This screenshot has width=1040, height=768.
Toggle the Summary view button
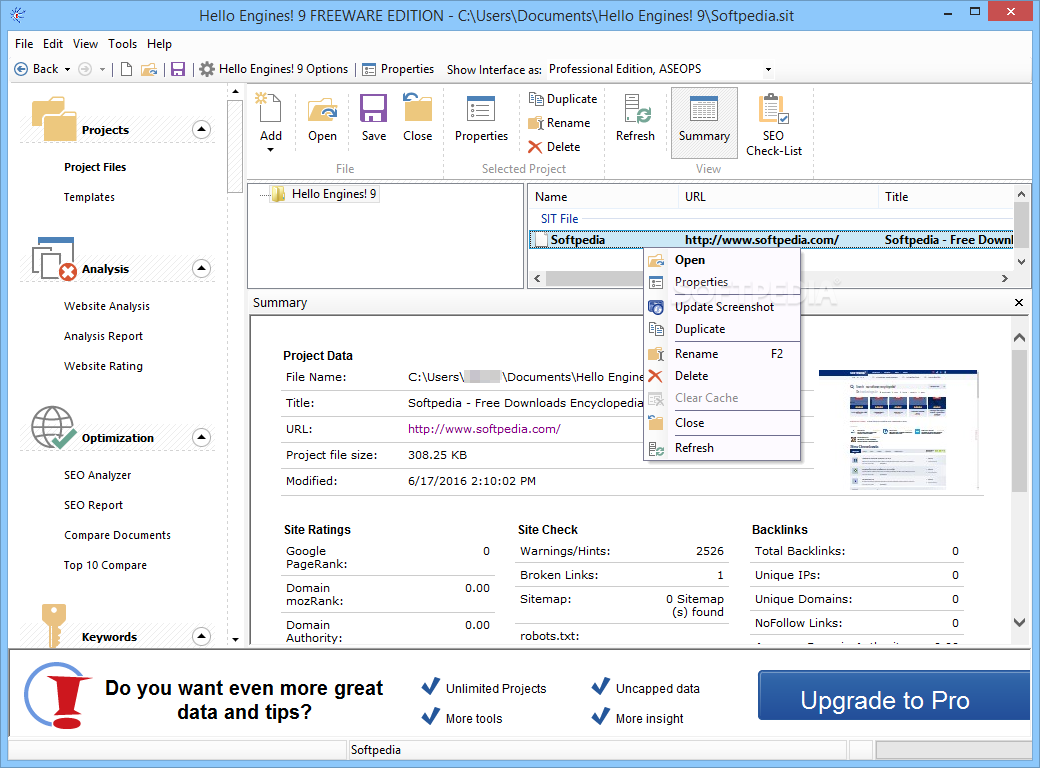tap(704, 123)
